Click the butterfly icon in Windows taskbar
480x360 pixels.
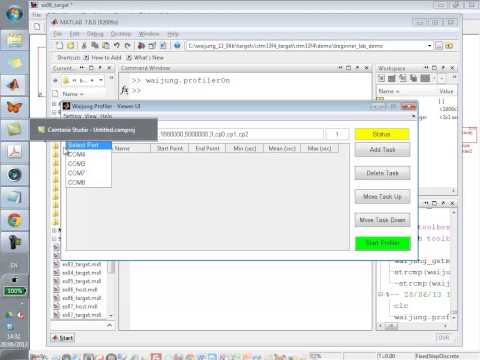click(x=14, y=107)
